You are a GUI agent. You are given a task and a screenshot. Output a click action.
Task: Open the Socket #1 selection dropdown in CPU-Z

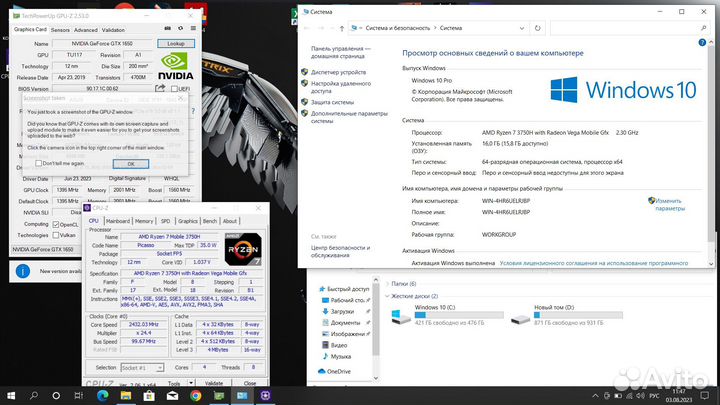(x=142, y=367)
